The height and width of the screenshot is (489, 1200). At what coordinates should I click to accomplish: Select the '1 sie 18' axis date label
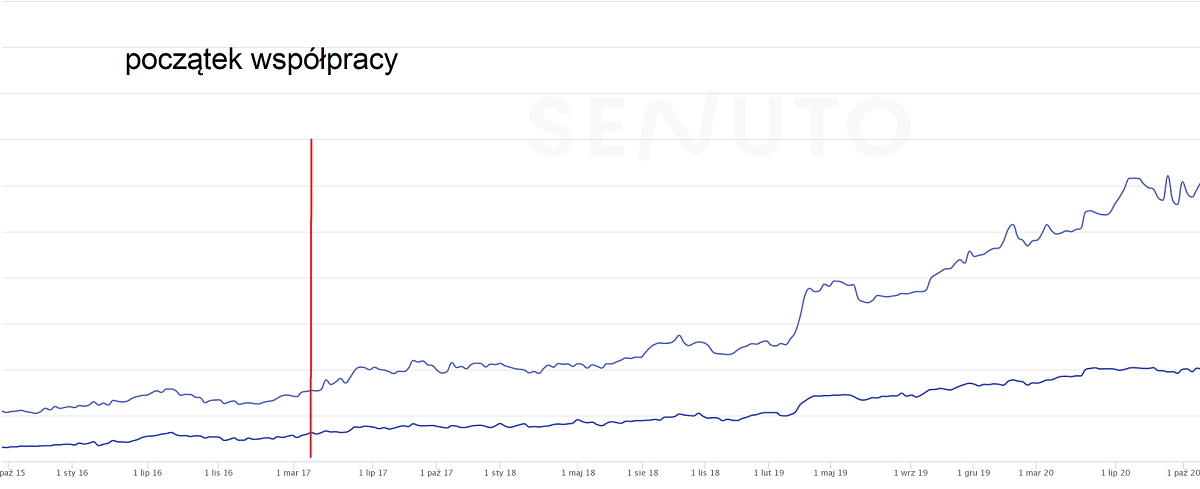642,473
